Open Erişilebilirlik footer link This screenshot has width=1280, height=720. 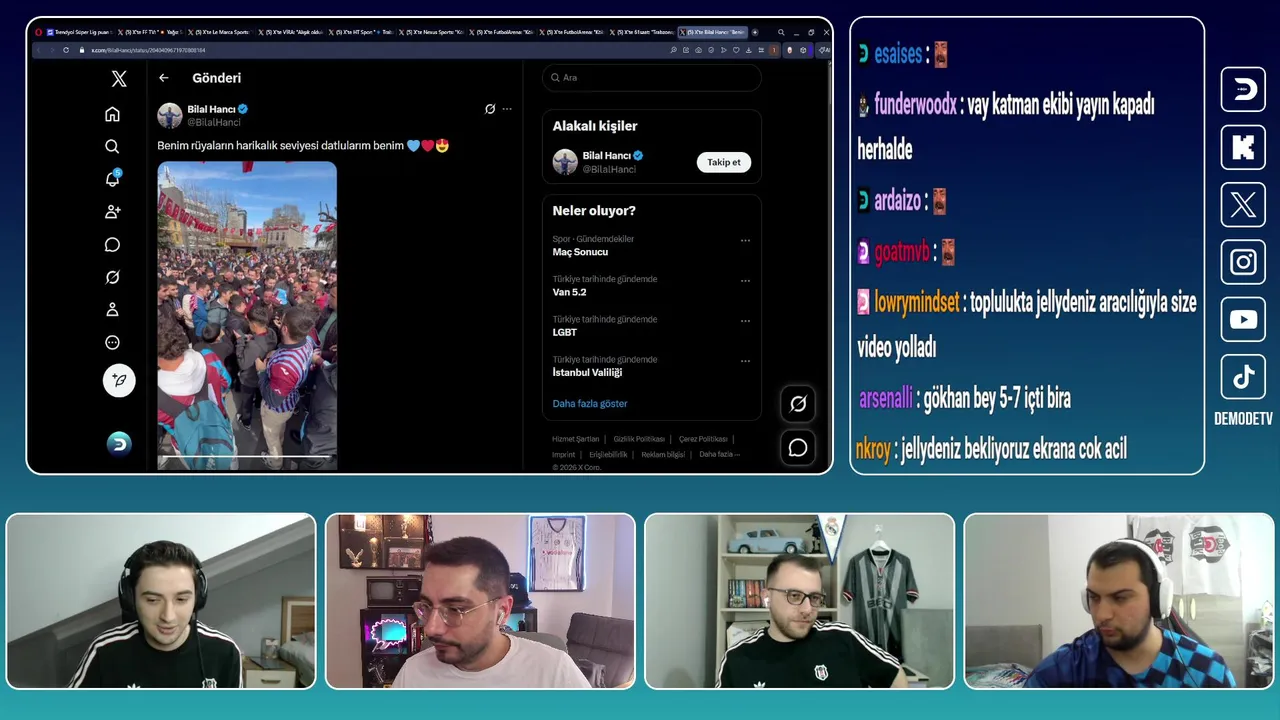608,454
